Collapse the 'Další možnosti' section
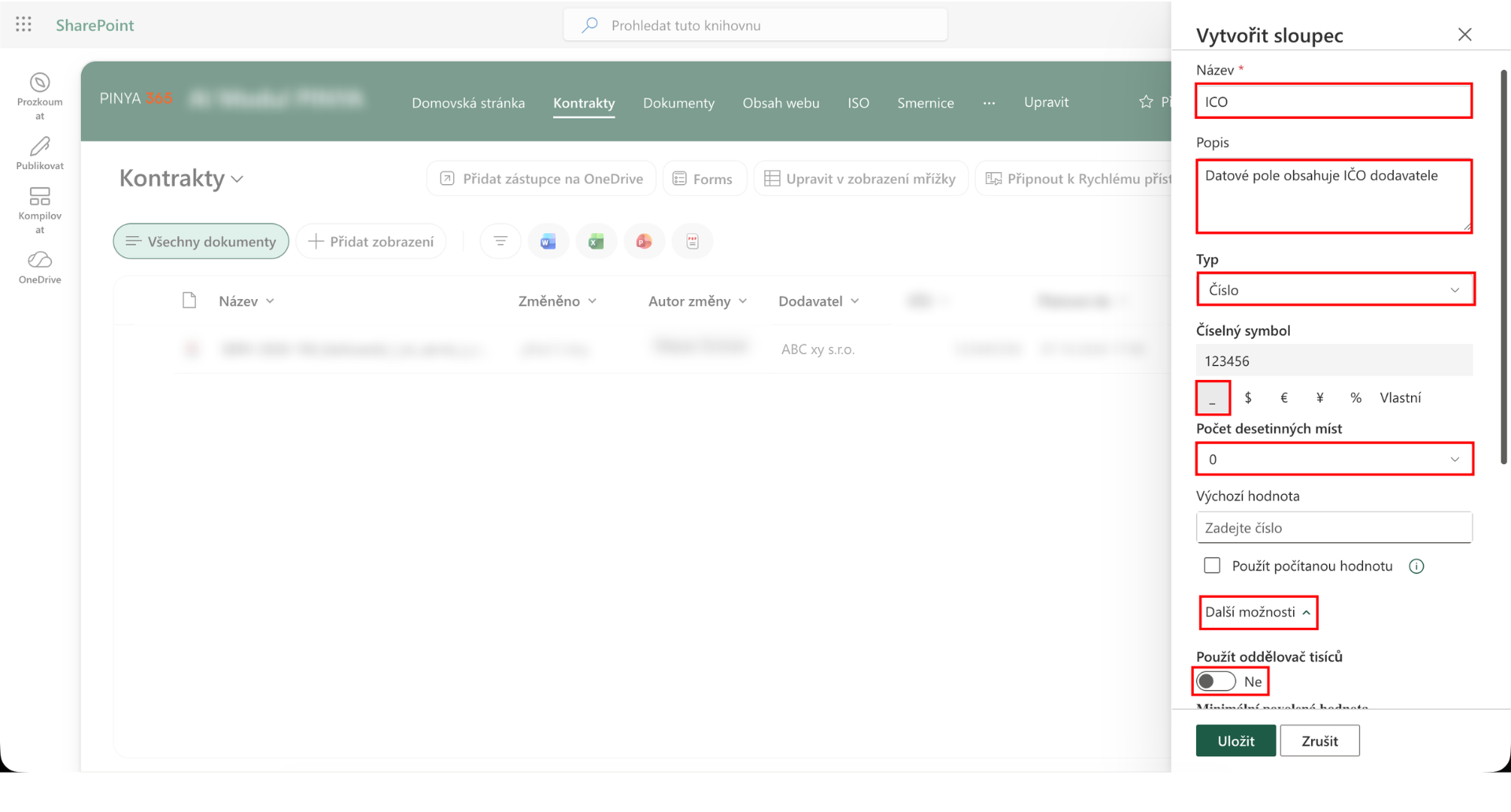Viewport: 1511px width, 812px height. 1258,612
